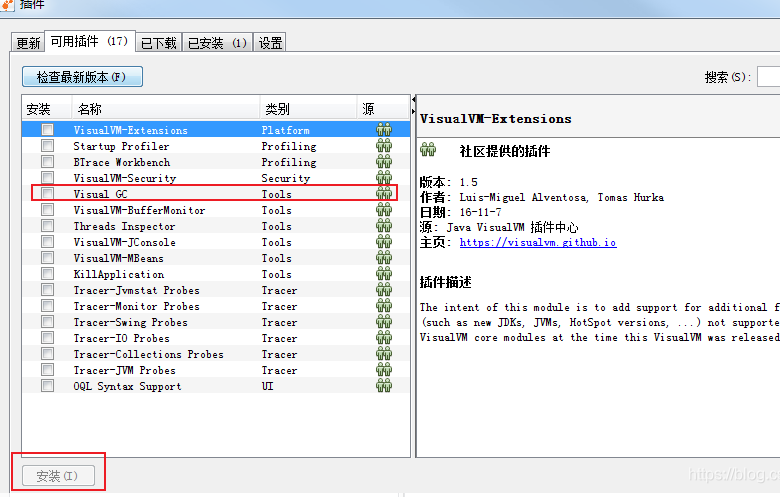780x497 pixels.
Task: Select the VisualVM-JConsole plugin name
Action: [124, 242]
